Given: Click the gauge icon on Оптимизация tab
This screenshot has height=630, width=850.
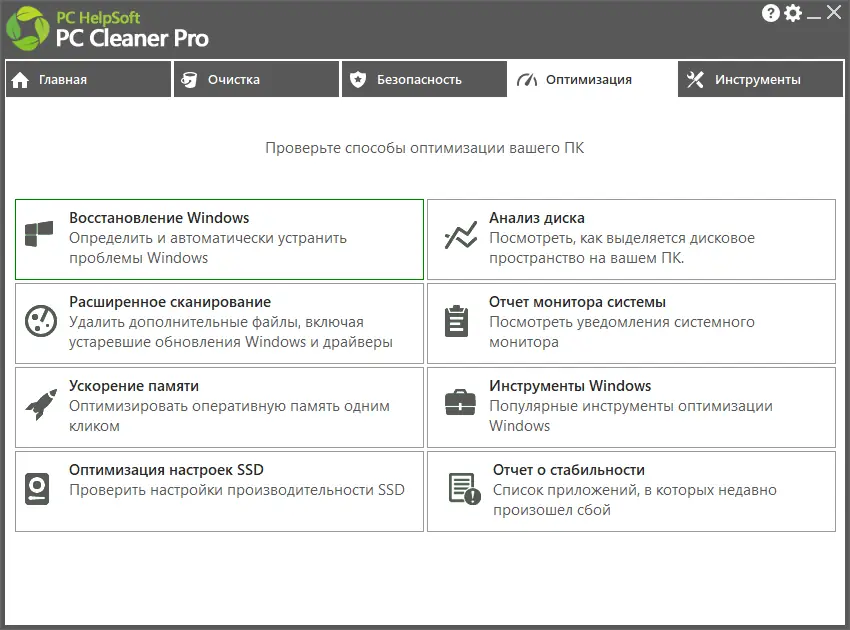Looking at the screenshot, I should tap(526, 80).
